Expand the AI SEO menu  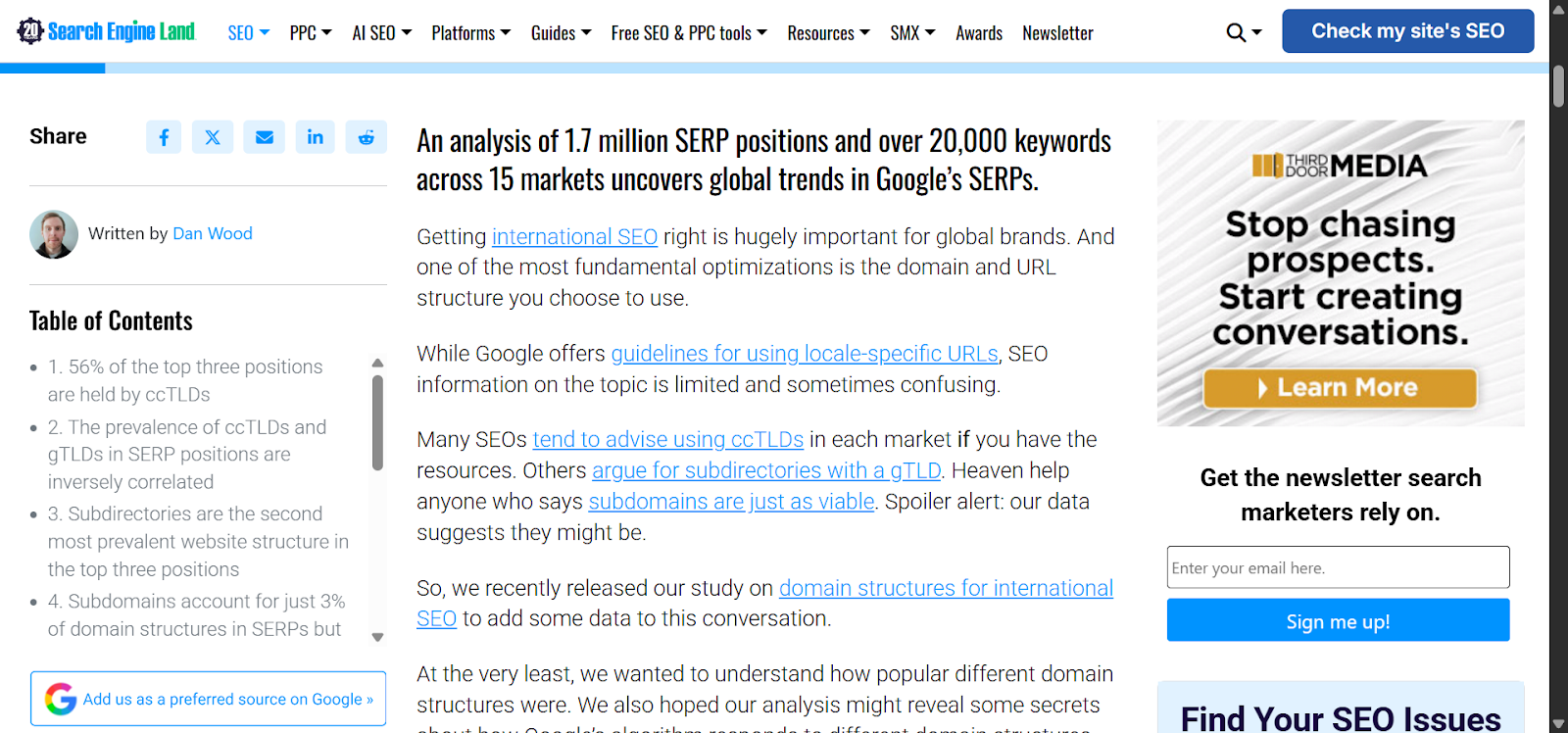(382, 33)
